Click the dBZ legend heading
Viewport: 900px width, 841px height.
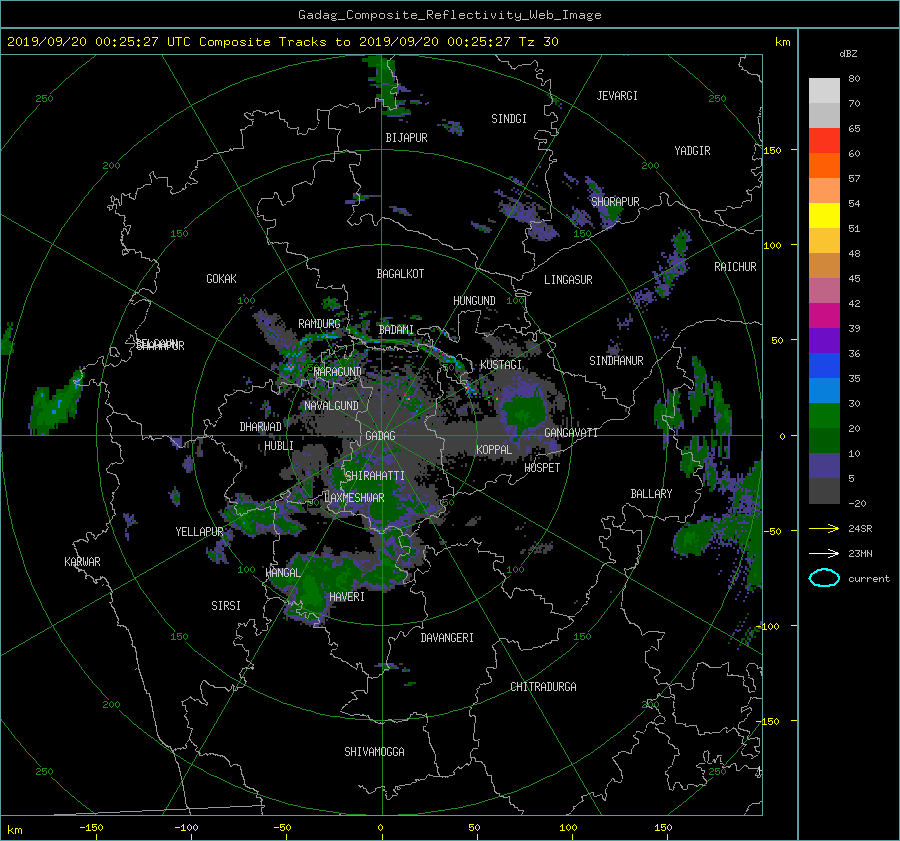[x=848, y=54]
